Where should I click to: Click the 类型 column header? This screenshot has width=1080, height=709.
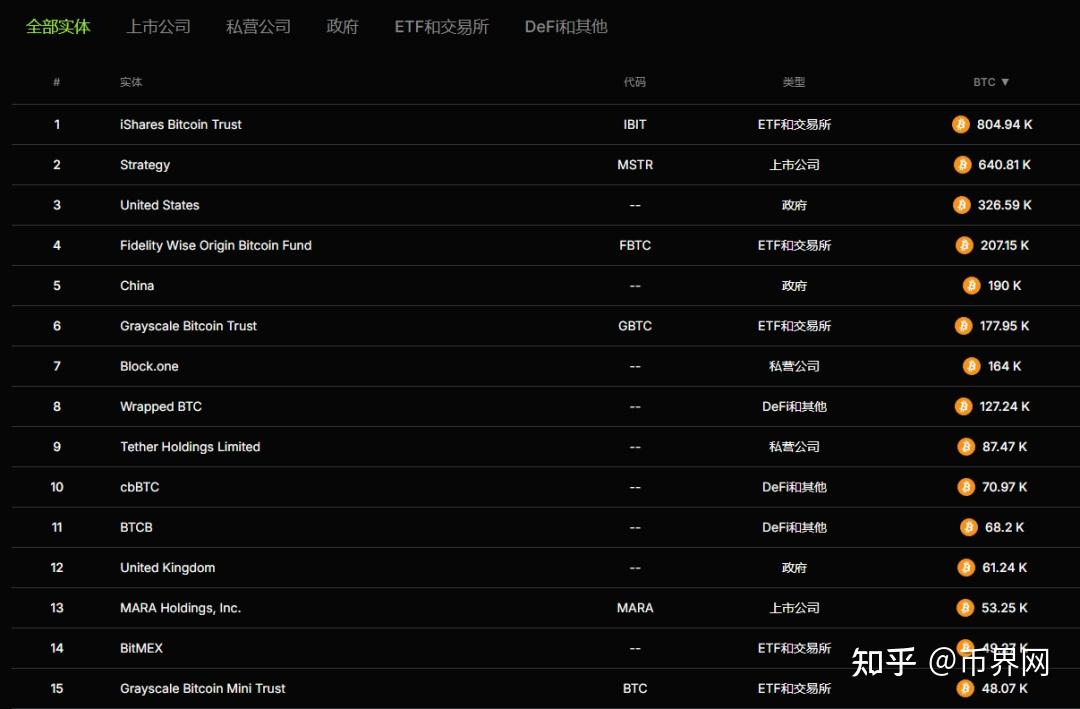[793, 82]
